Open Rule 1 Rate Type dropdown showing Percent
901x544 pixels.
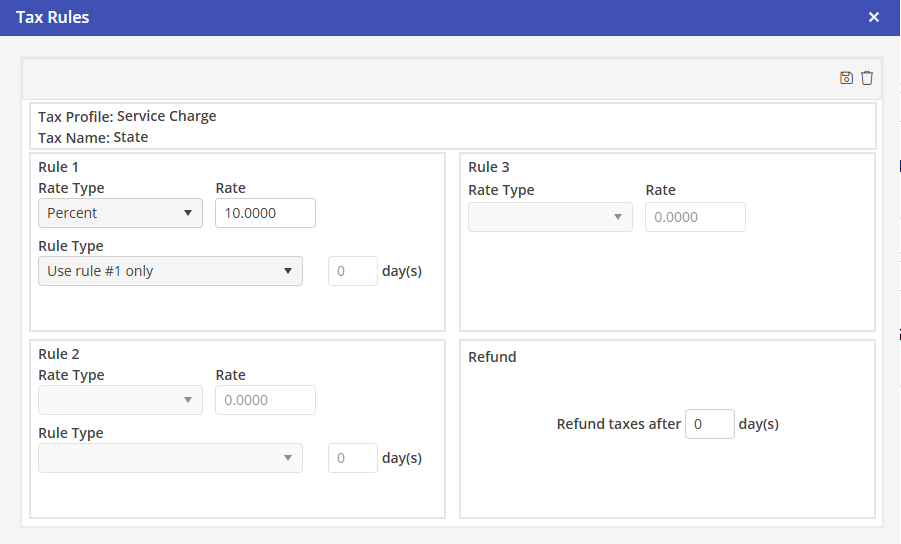pyautogui.click(x=120, y=213)
